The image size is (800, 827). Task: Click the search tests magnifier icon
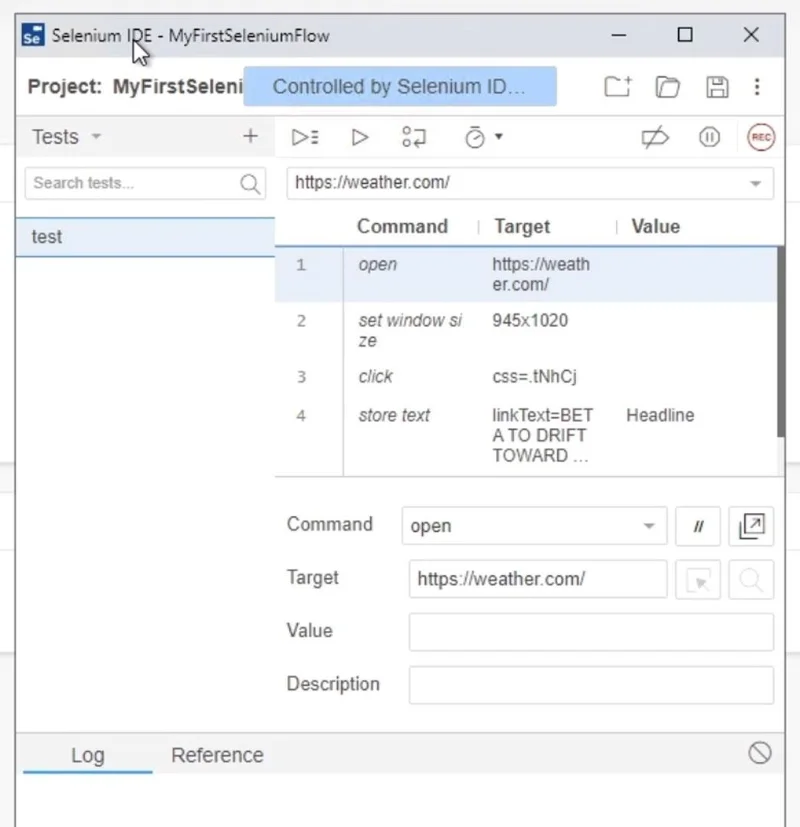point(249,184)
